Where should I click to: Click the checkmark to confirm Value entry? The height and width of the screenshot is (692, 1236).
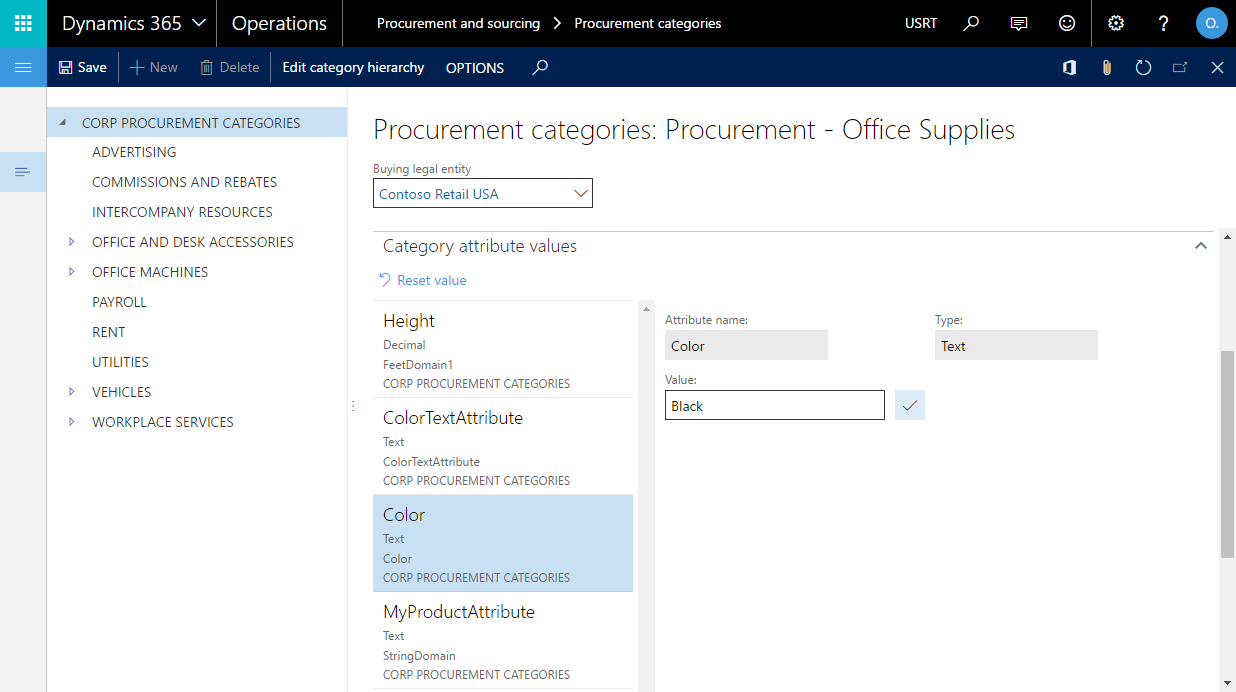[909, 404]
